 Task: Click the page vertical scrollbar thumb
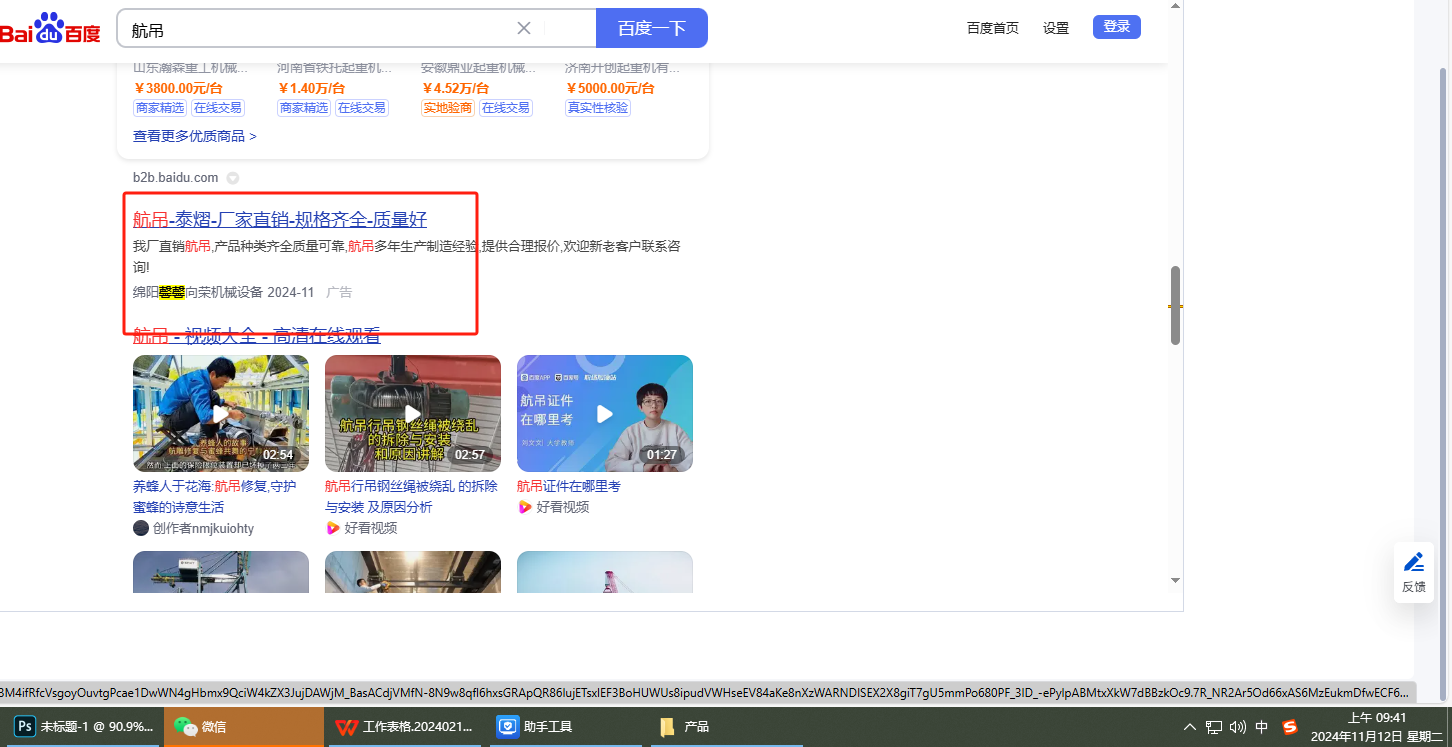(1176, 305)
